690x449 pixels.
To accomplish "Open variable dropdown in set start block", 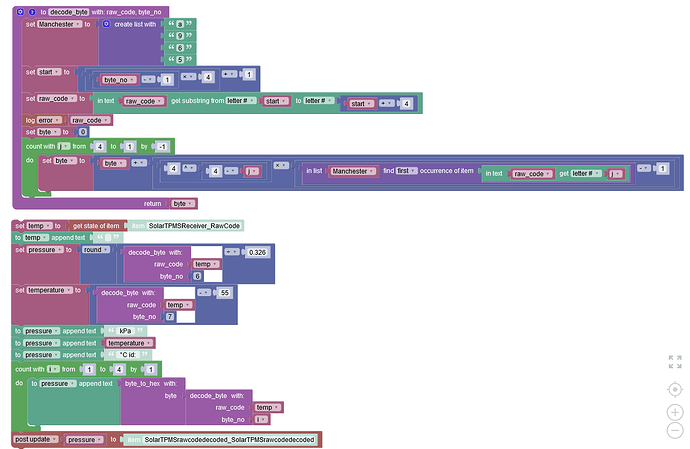I will tap(49, 72).
